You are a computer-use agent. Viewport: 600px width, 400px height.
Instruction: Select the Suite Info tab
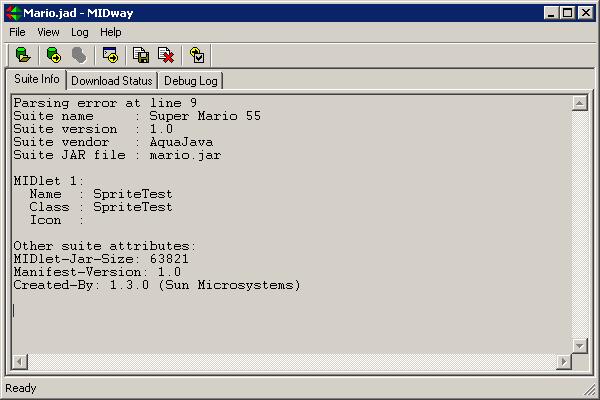[x=37, y=79]
